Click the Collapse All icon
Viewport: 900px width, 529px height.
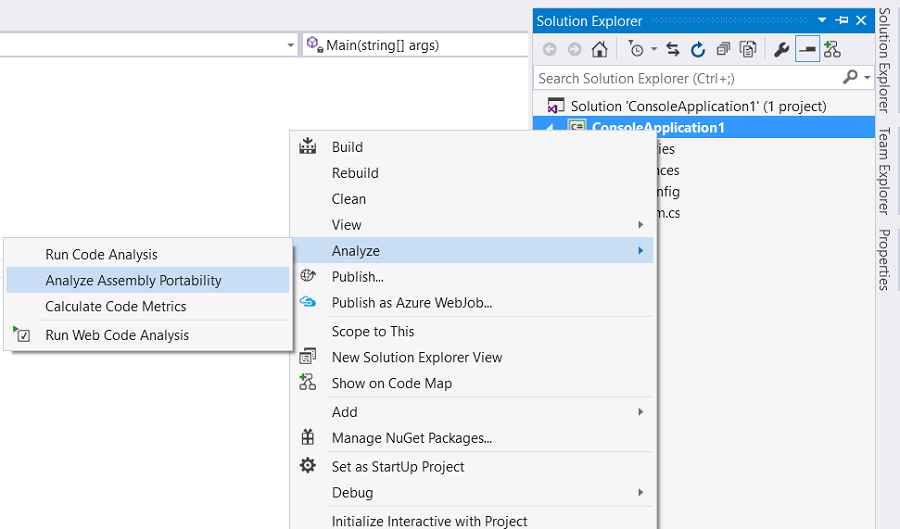[723, 49]
